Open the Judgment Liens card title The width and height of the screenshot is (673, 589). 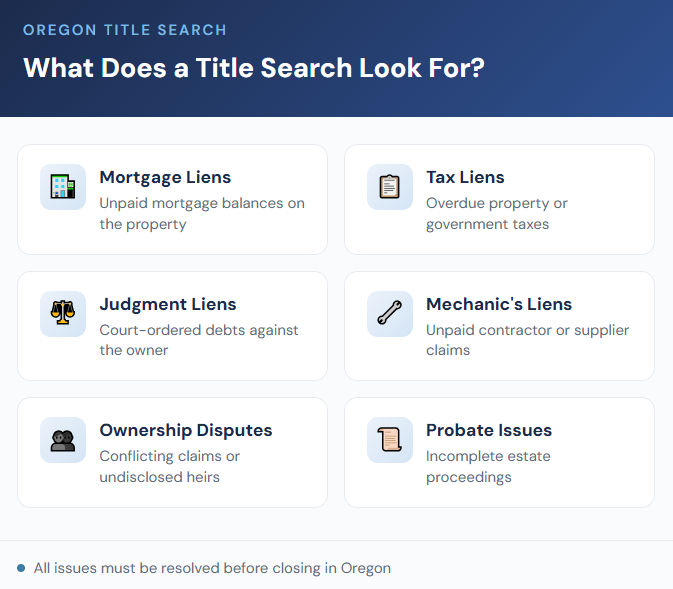(x=168, y=304)
